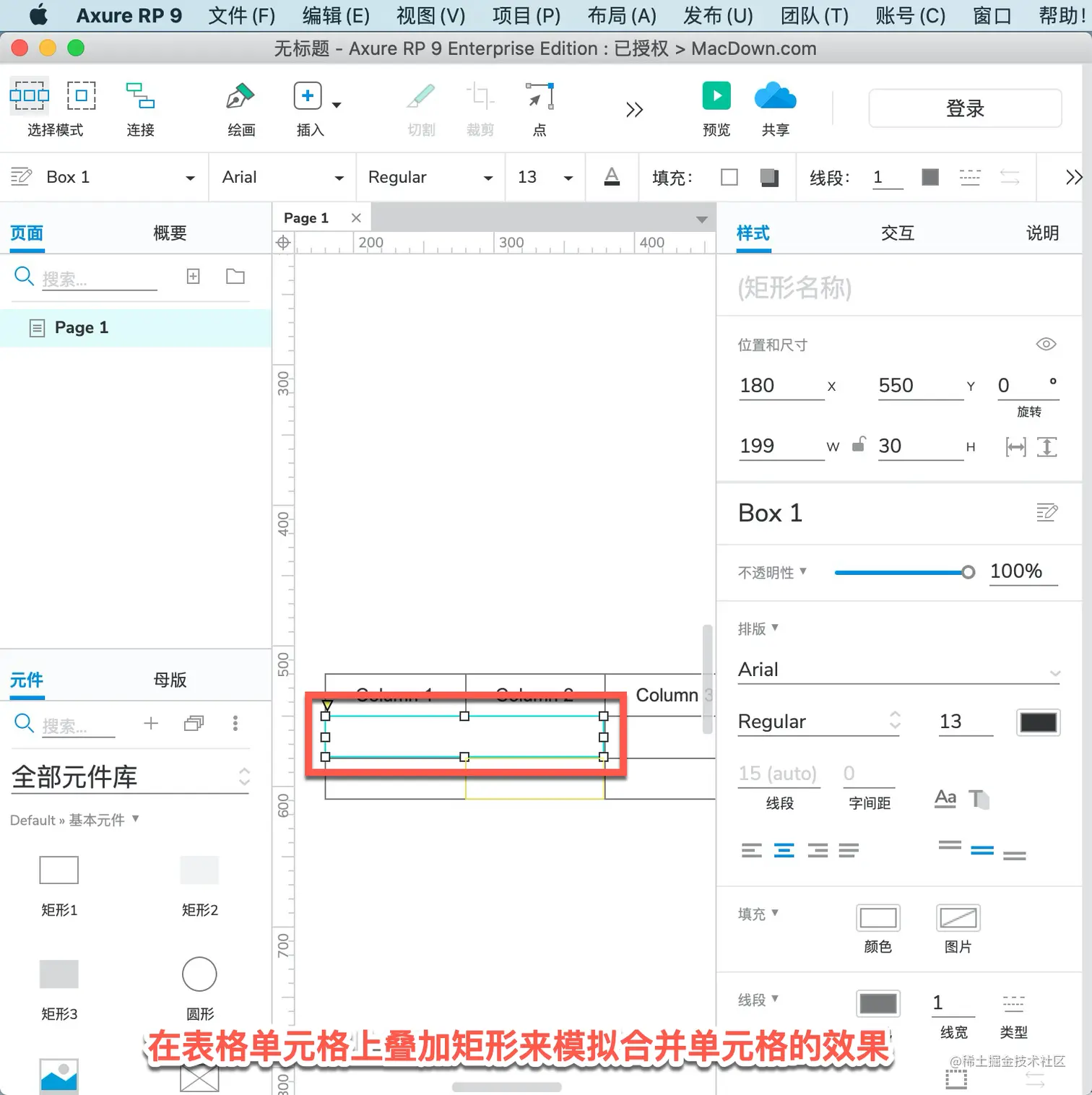Open the fill color (颜色) swatch
The image size is (1092, 1095).
click(x=878, y=918)
